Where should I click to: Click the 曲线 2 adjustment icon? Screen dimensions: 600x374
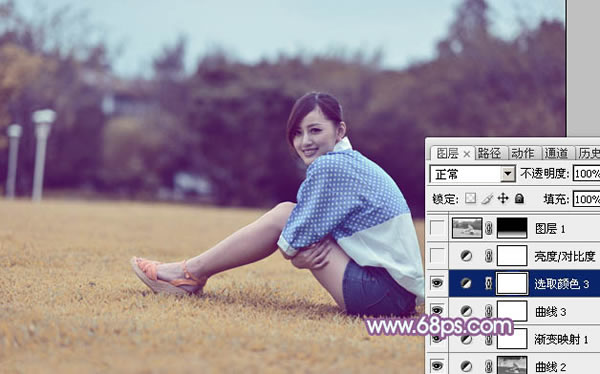tap(466, 366)
